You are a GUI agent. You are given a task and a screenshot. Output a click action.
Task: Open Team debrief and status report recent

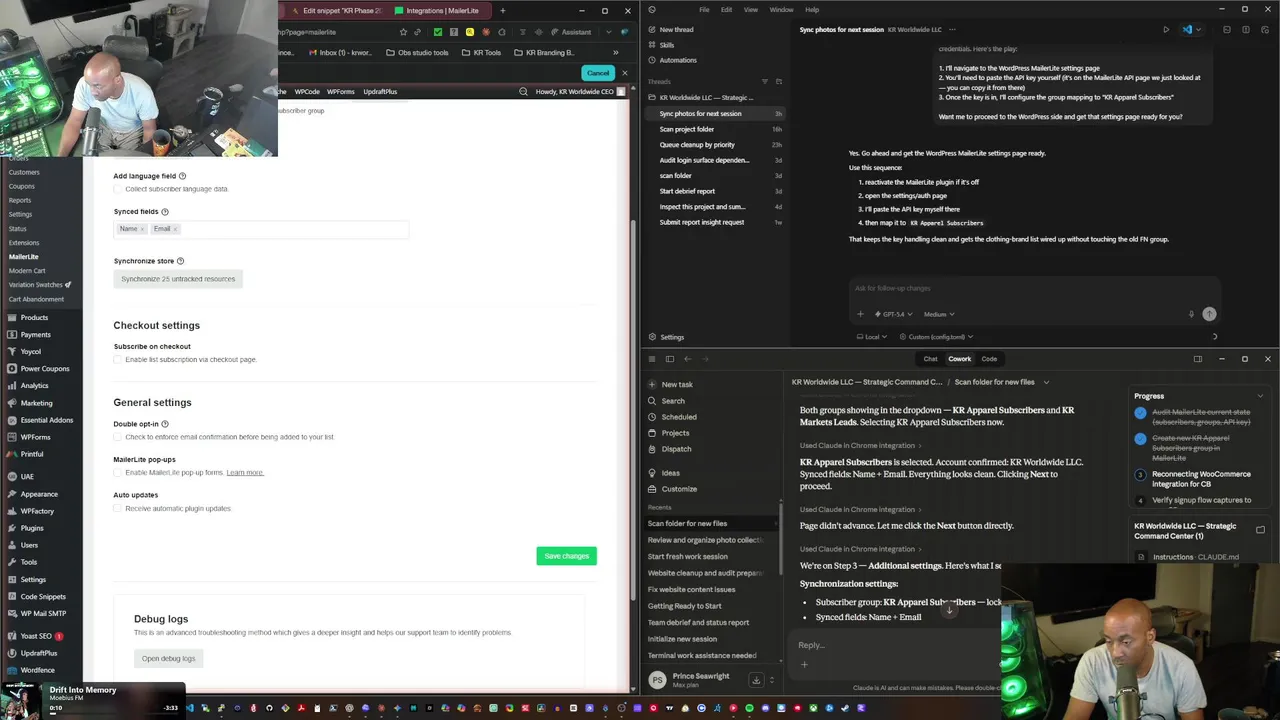[698, 622]
